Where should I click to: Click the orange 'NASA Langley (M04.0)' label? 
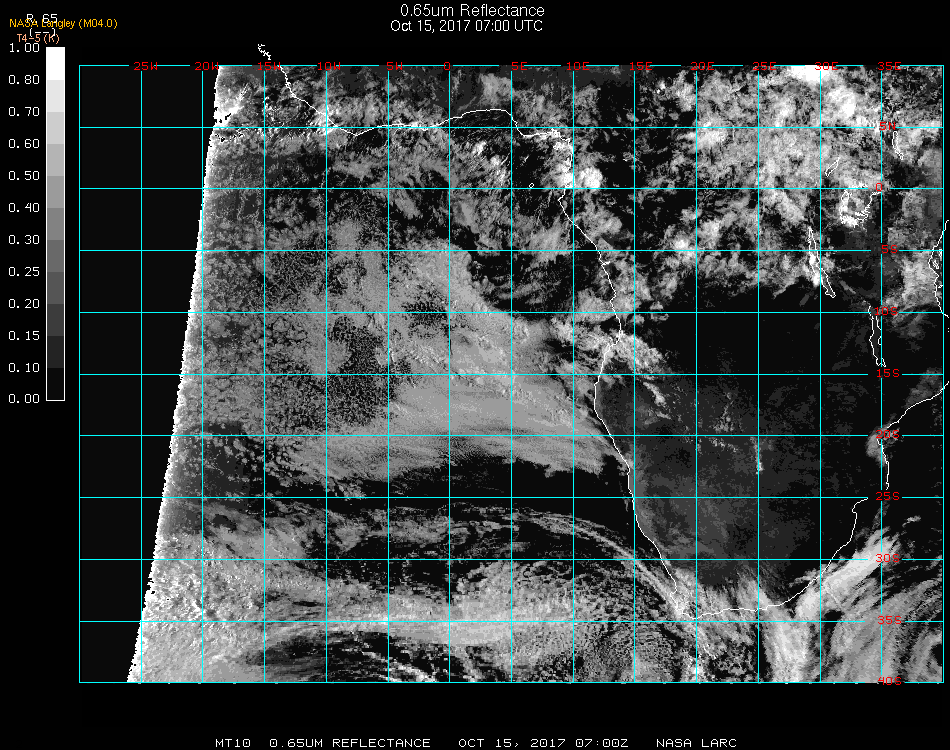[x=63, y=24]
